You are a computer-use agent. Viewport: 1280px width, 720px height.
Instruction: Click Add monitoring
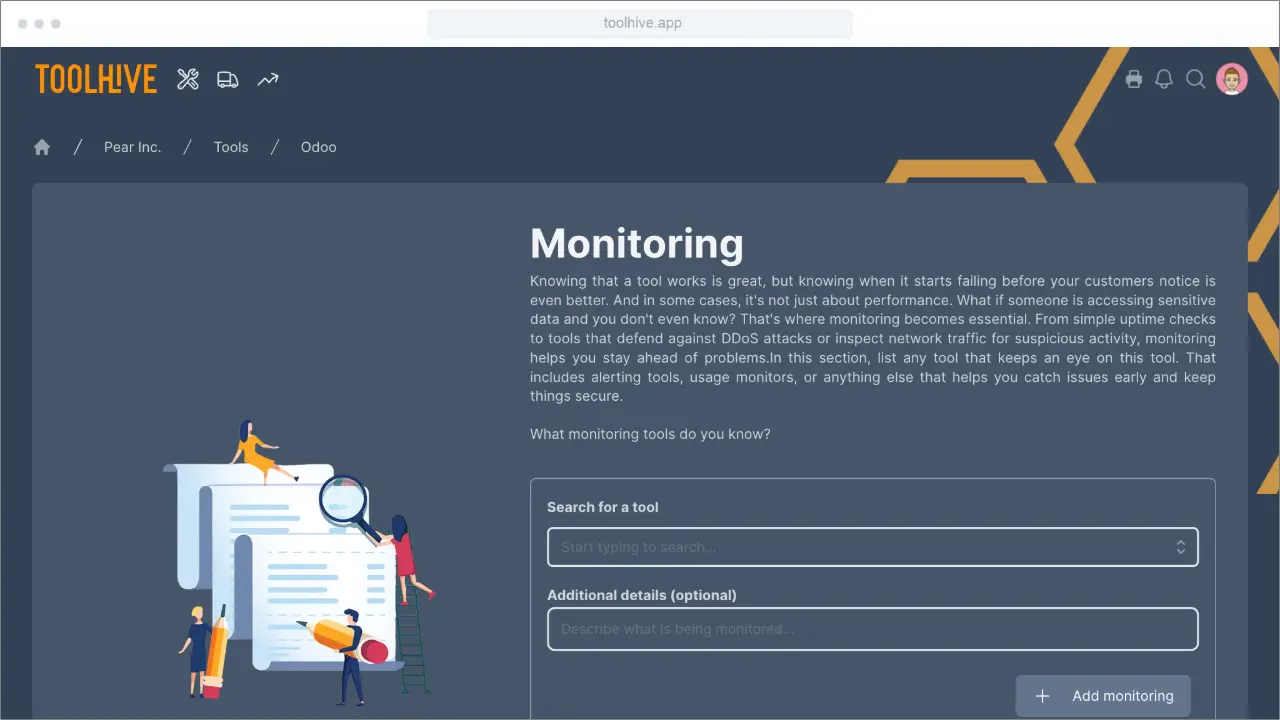click(x=1103, y=696)
